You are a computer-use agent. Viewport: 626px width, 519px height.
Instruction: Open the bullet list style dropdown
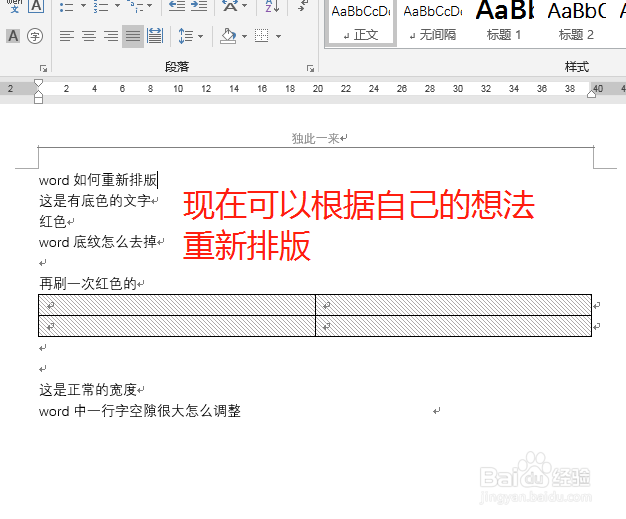coord(83,6)
